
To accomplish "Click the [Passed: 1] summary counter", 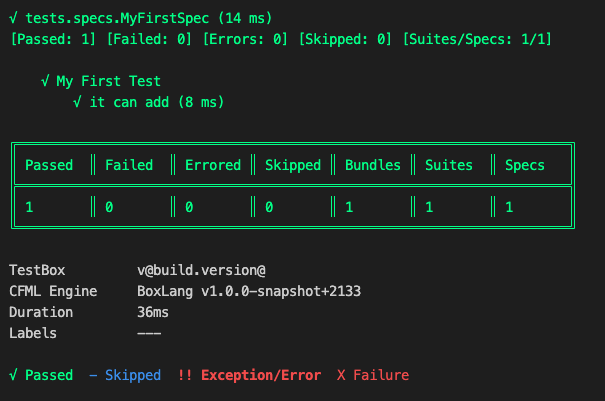I will point(49,38).
